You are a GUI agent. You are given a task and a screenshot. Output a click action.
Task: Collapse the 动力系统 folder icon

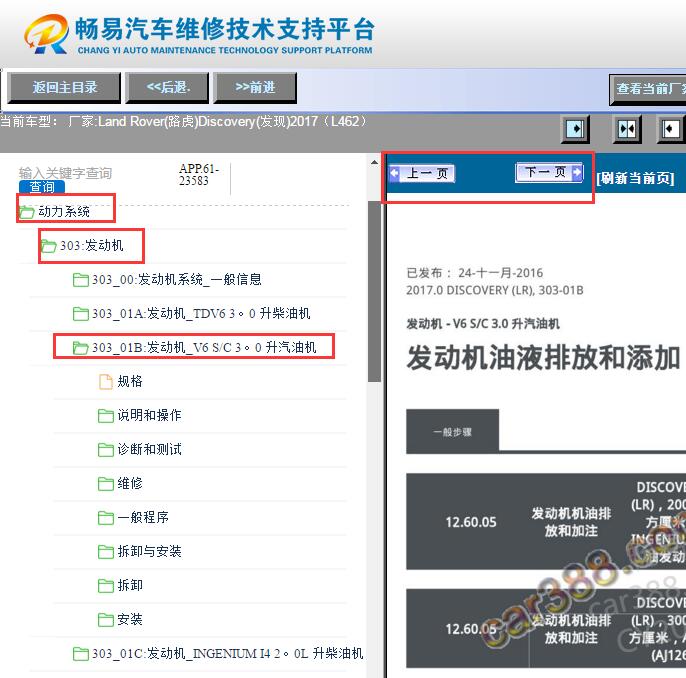27,212
